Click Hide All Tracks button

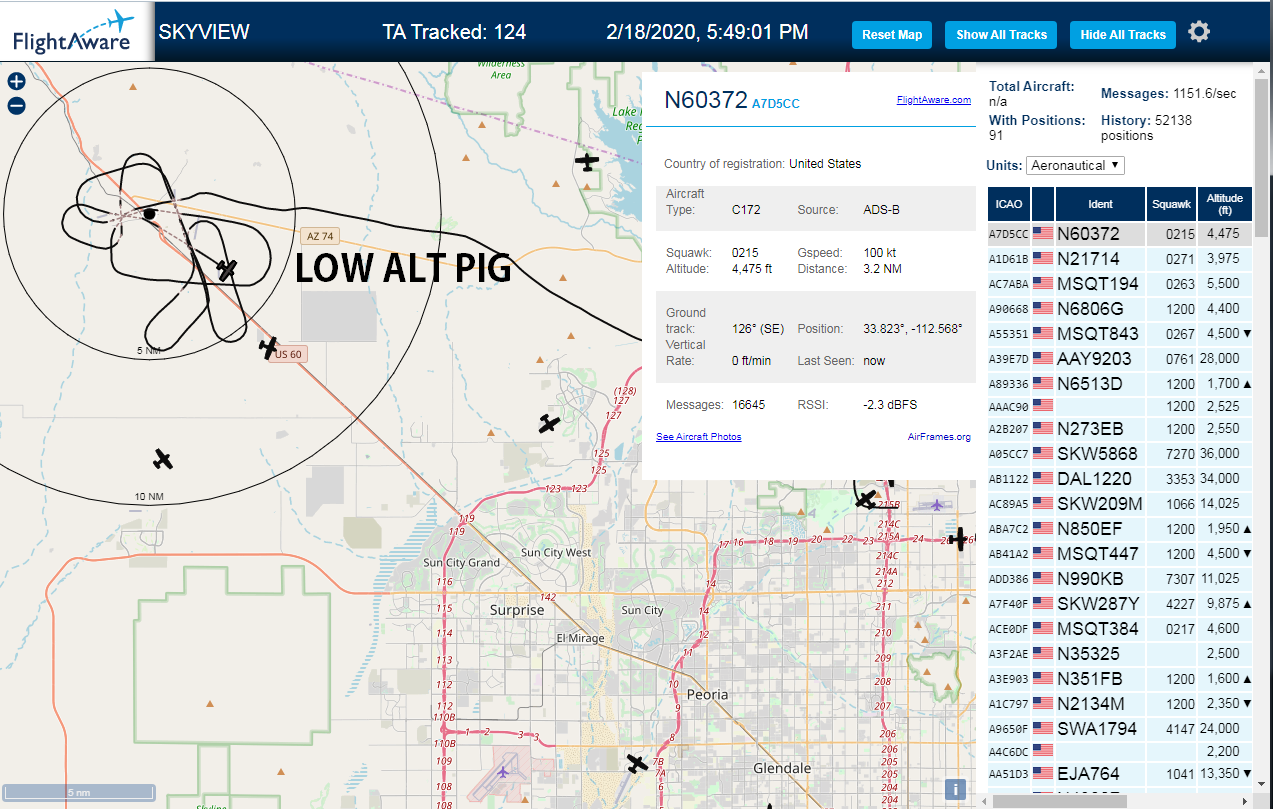[1123, 34]
